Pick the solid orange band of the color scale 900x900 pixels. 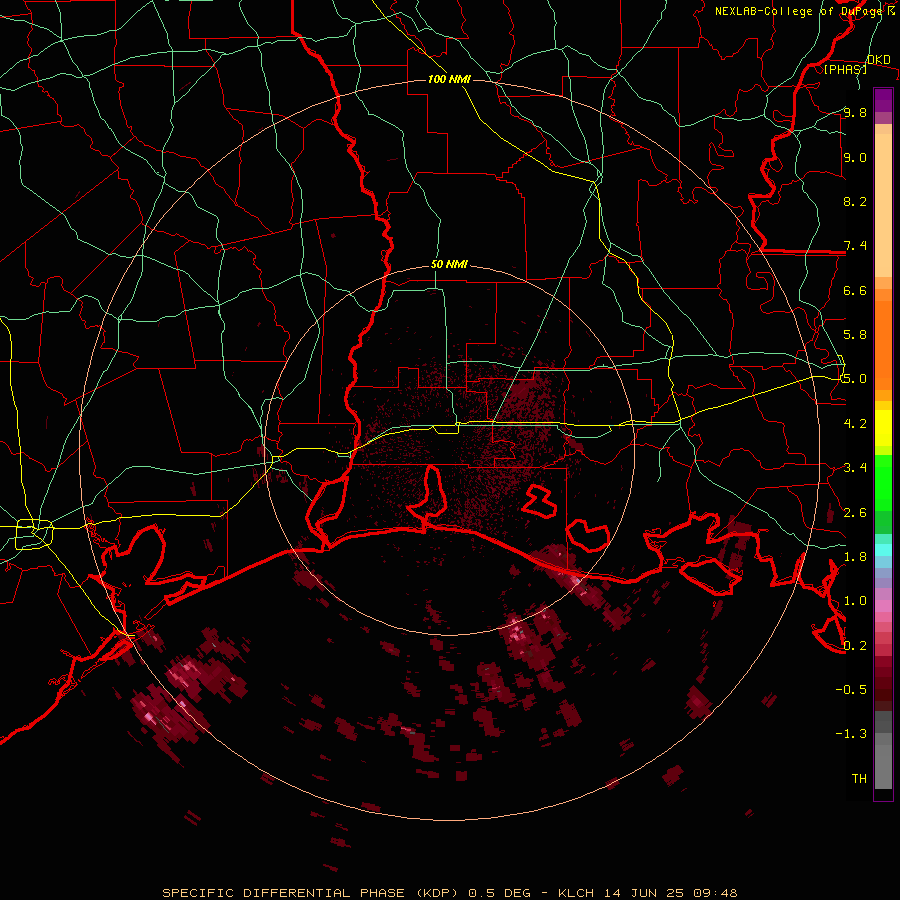[x=883, y=345]
